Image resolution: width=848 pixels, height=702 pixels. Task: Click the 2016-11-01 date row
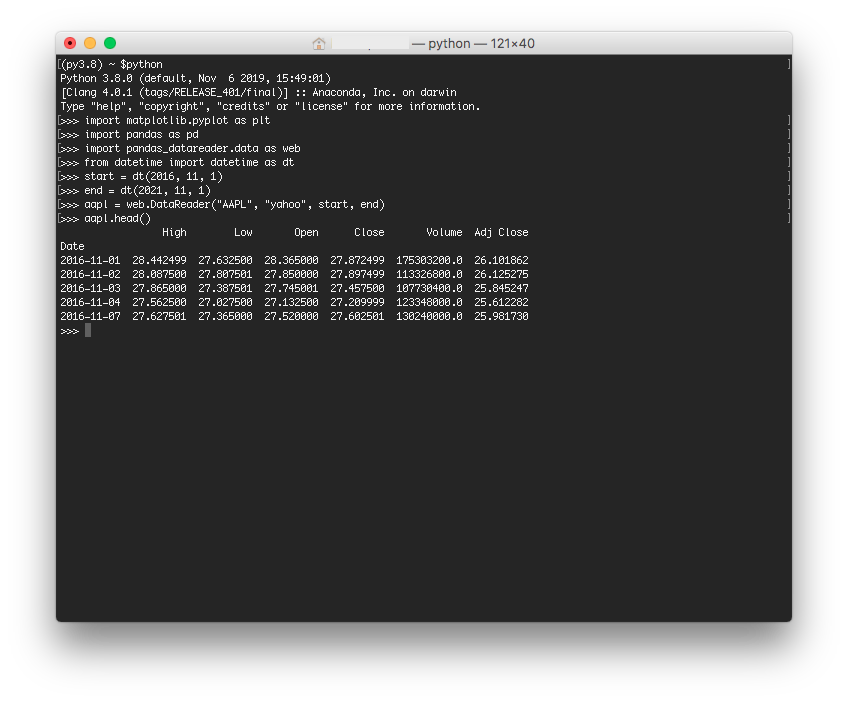pyautogui.click(x=294, y=261)
